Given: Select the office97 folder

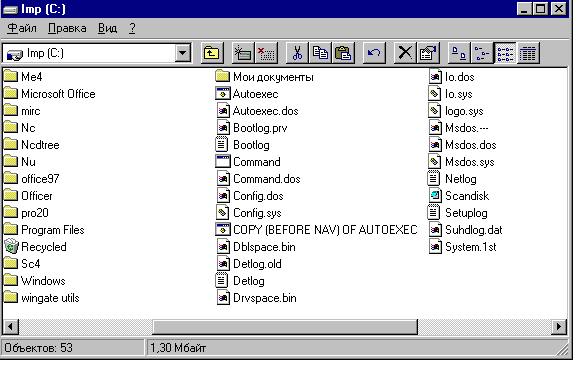Looking at the screenshot, I should pyautogui.click(x=32, y=179).
